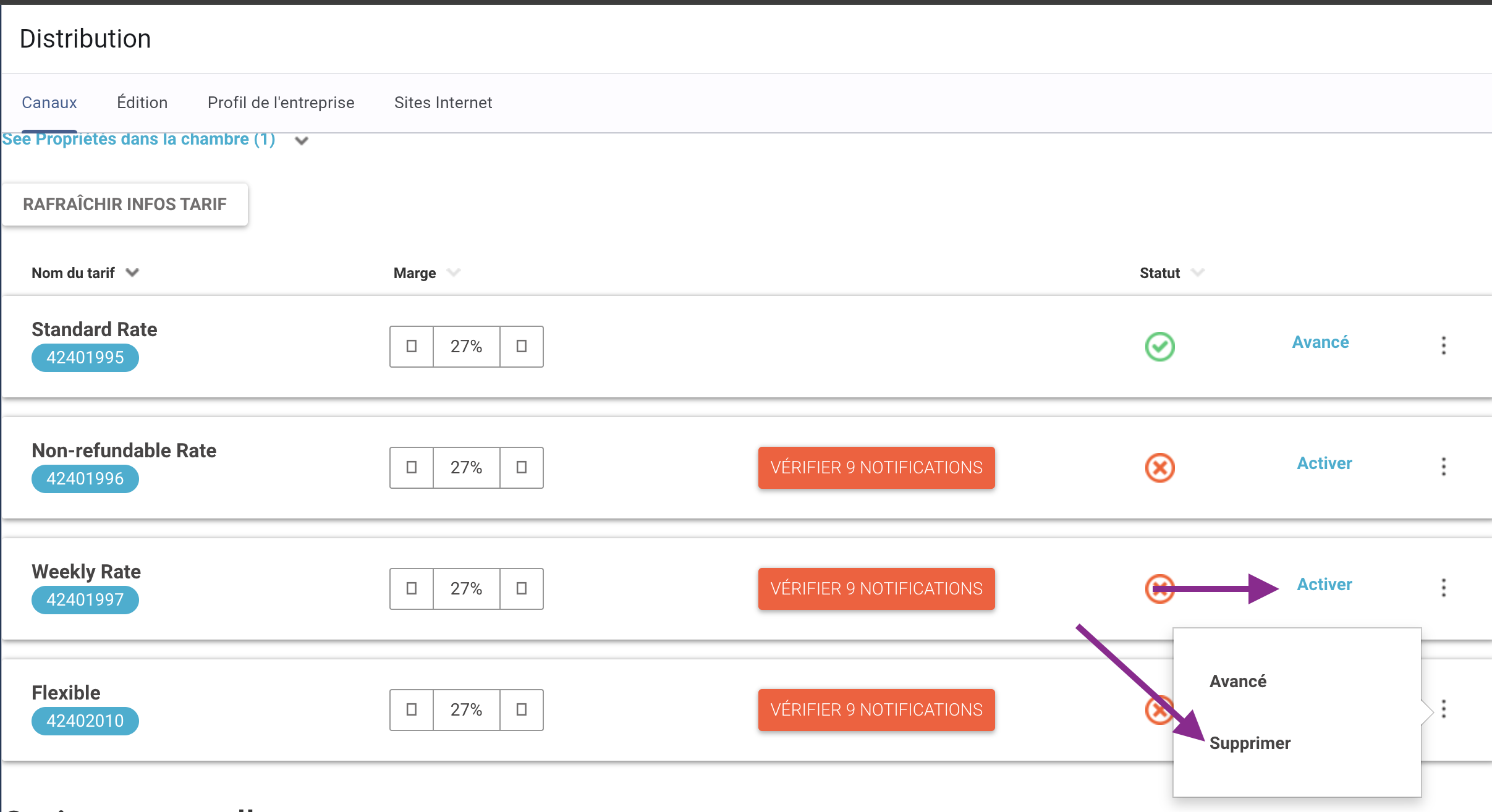Activate the Weekly Rate

pos(1325,585)
